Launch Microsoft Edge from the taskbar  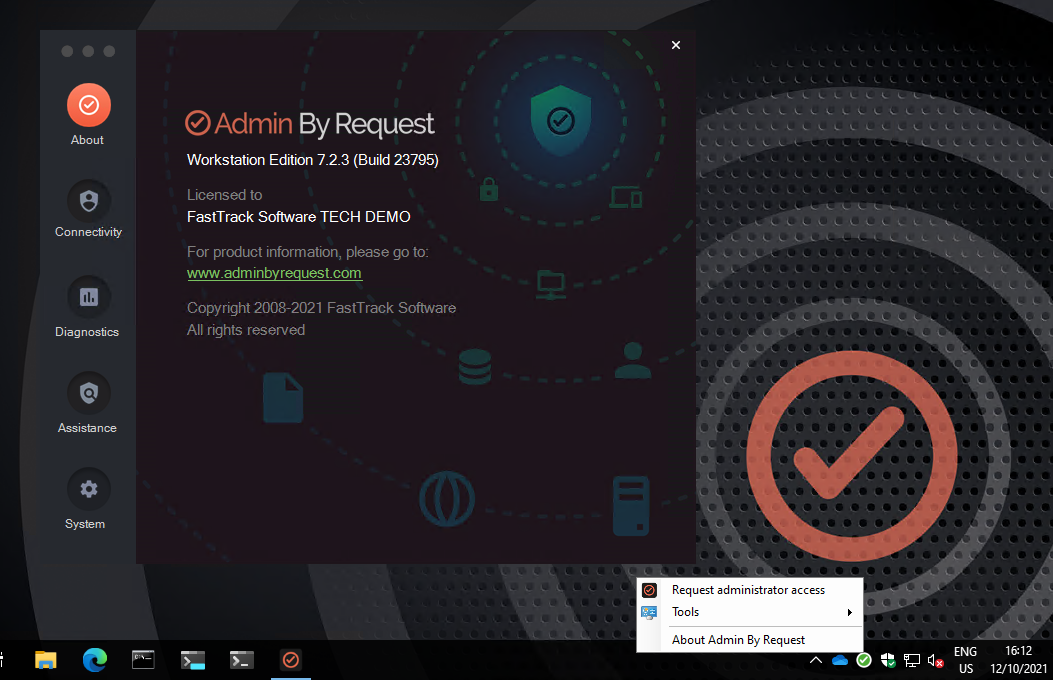[x=95, y=660]
